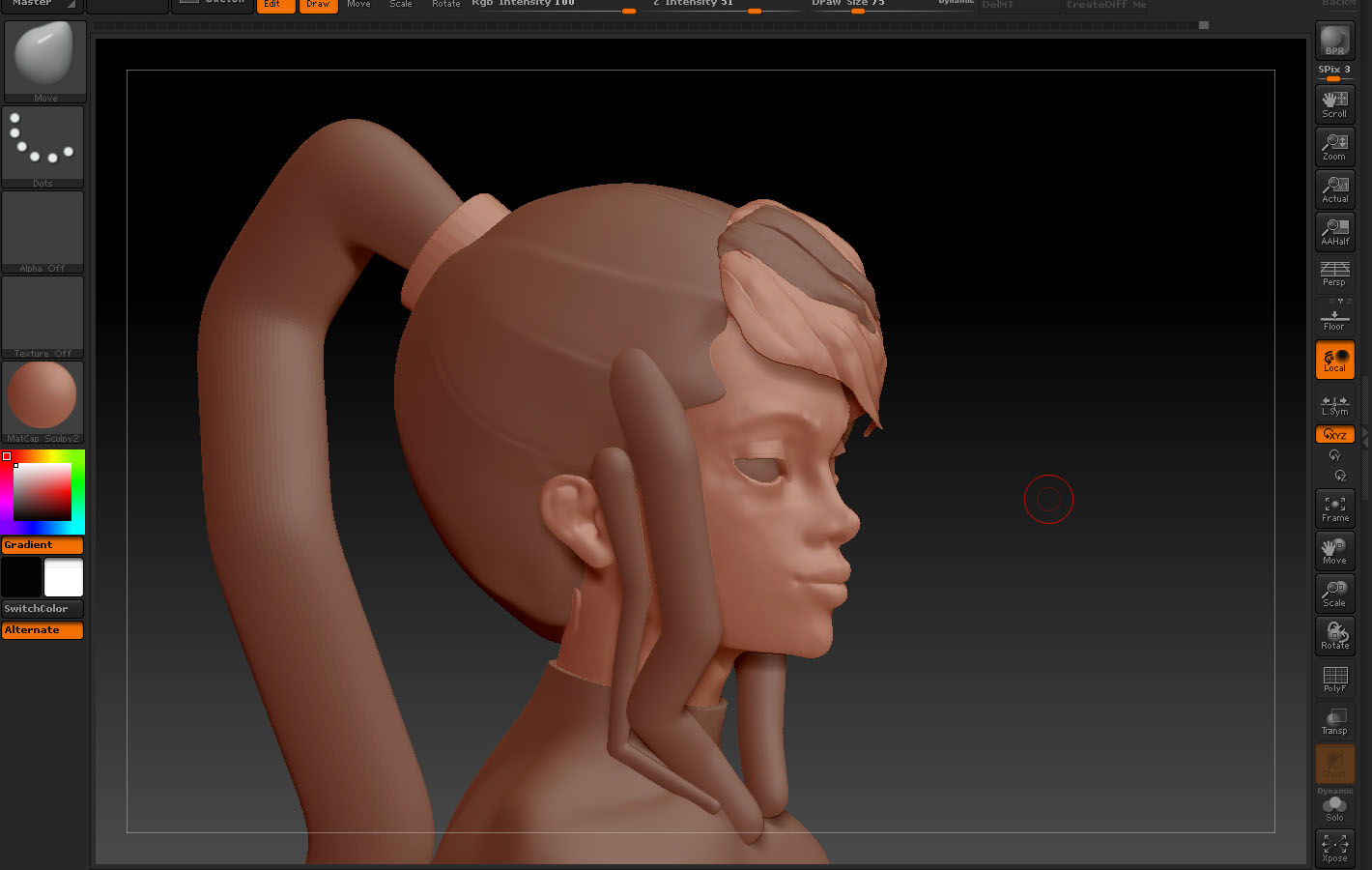Enable Edit mode in top shelf
1372x870 pixels.
275,5
